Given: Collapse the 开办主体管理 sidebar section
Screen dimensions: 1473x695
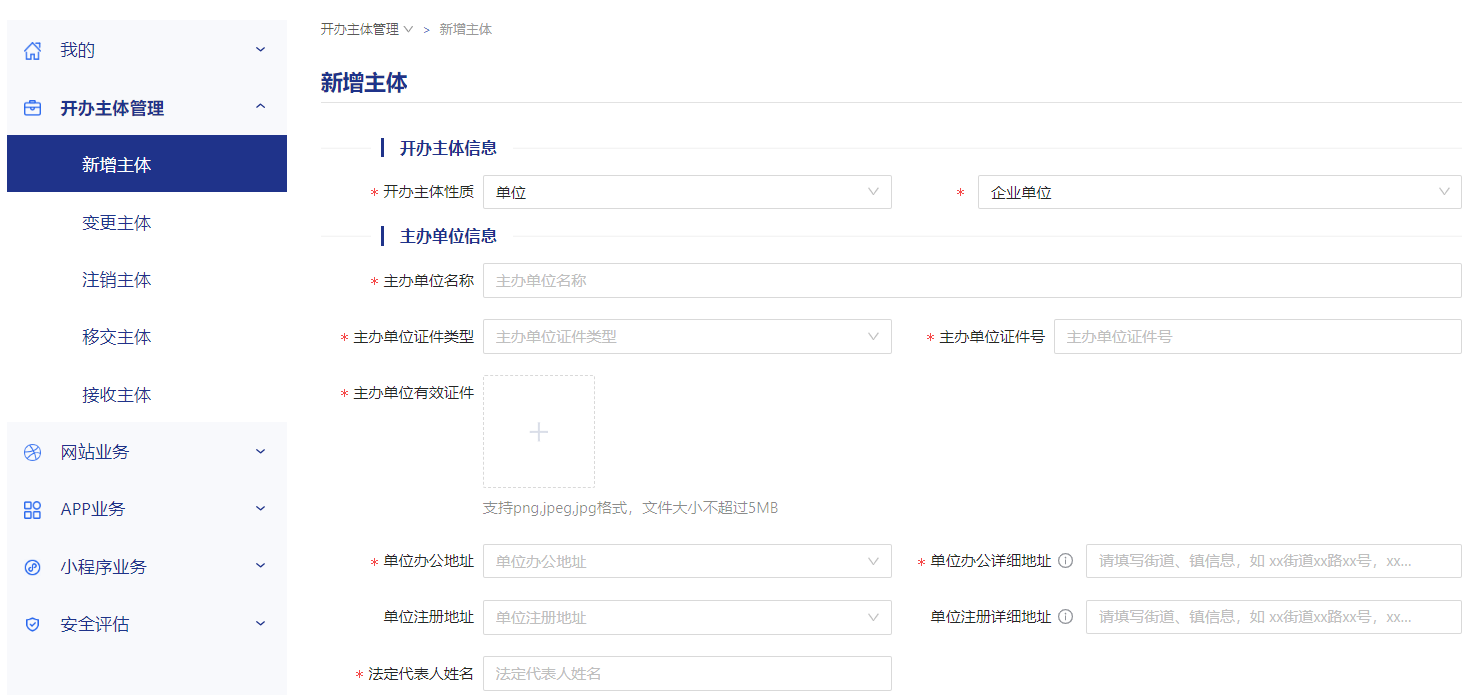Looking at the screenshot, I should coord(259,107).
